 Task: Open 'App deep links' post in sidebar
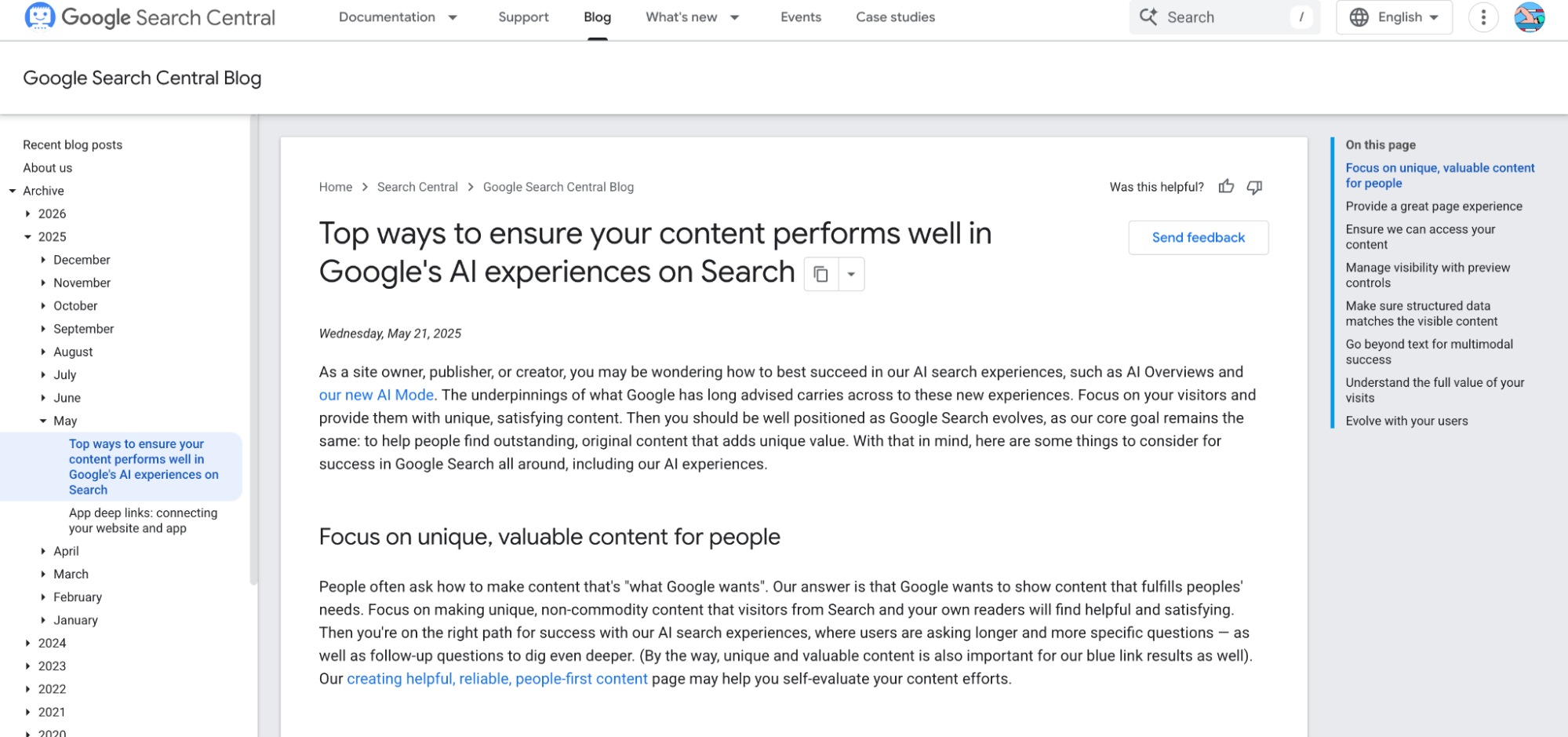(143, 520)
